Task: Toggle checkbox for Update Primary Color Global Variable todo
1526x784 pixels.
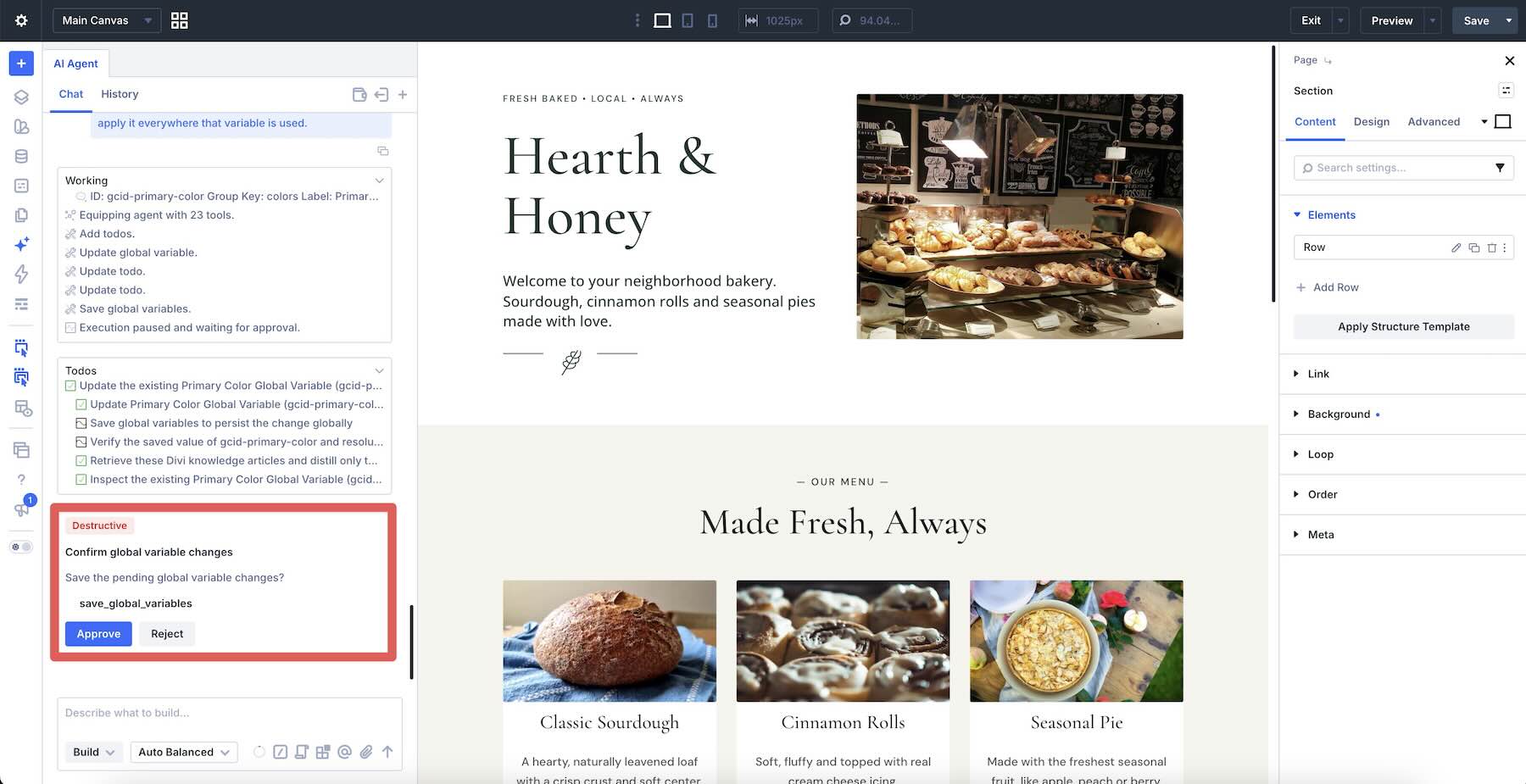Action: point(81,404)
